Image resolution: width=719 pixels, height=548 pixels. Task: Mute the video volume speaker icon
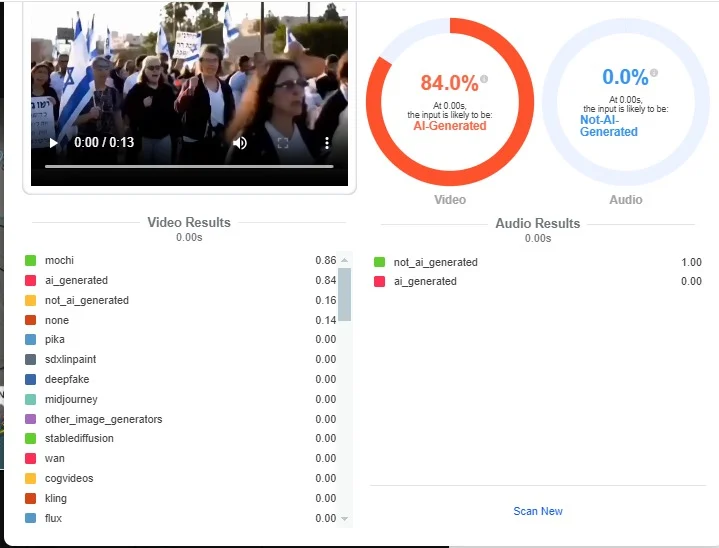point(240,143)
